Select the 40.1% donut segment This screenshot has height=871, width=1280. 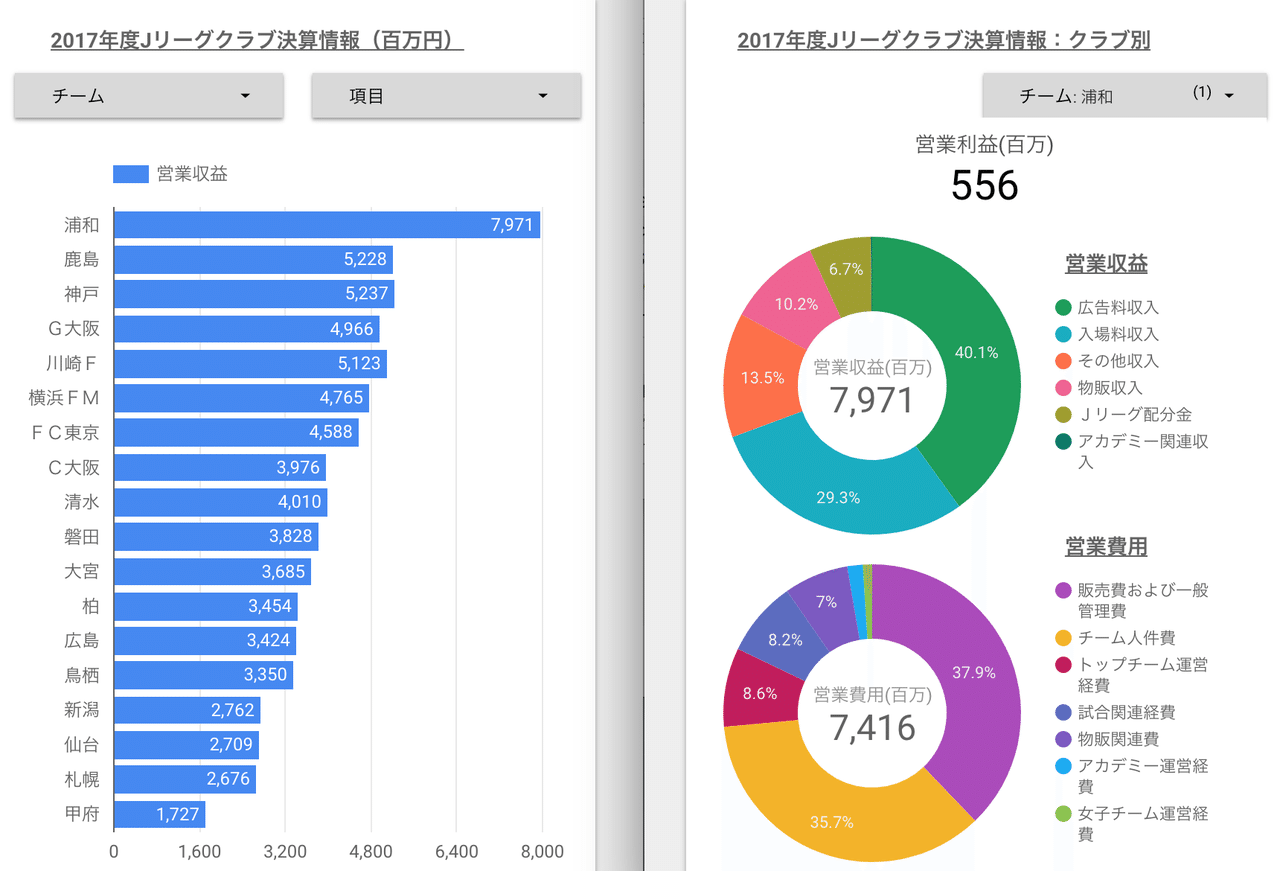point(975,352)
